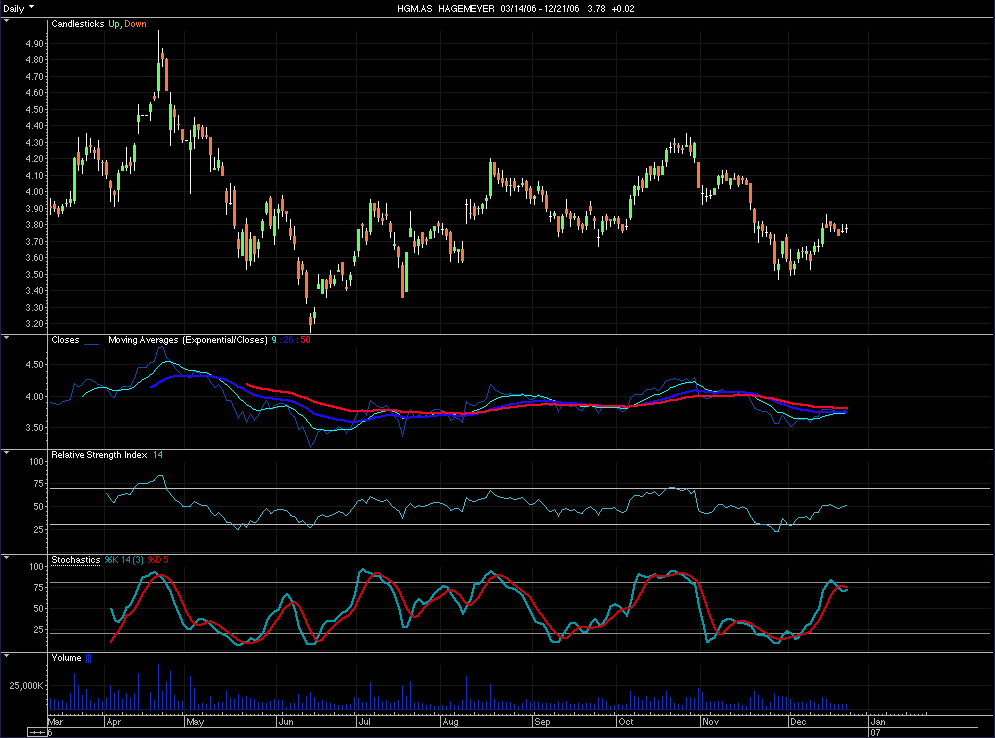Open the Closes panel triangle menu
The width and height of the screenshot is (995, 738).
tap(8, 339)
